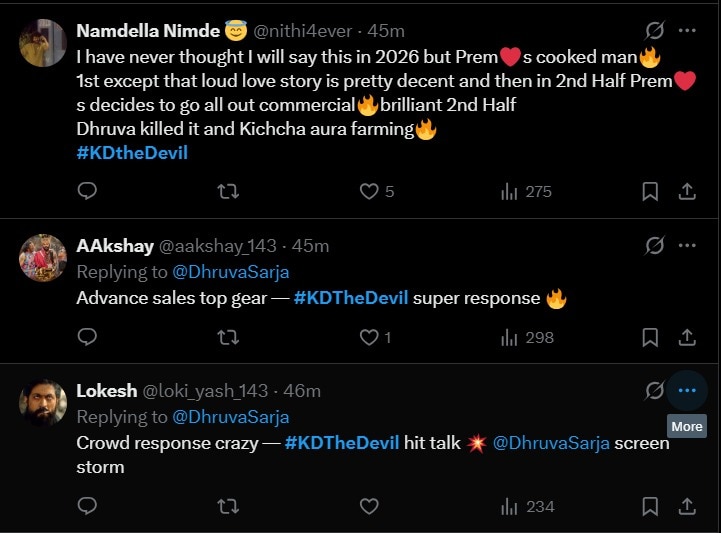Viewport: 721px width, 533px height.
Task: Open Grok icon on Namdella Nimde's post
Action: click(x=655, y=30)
